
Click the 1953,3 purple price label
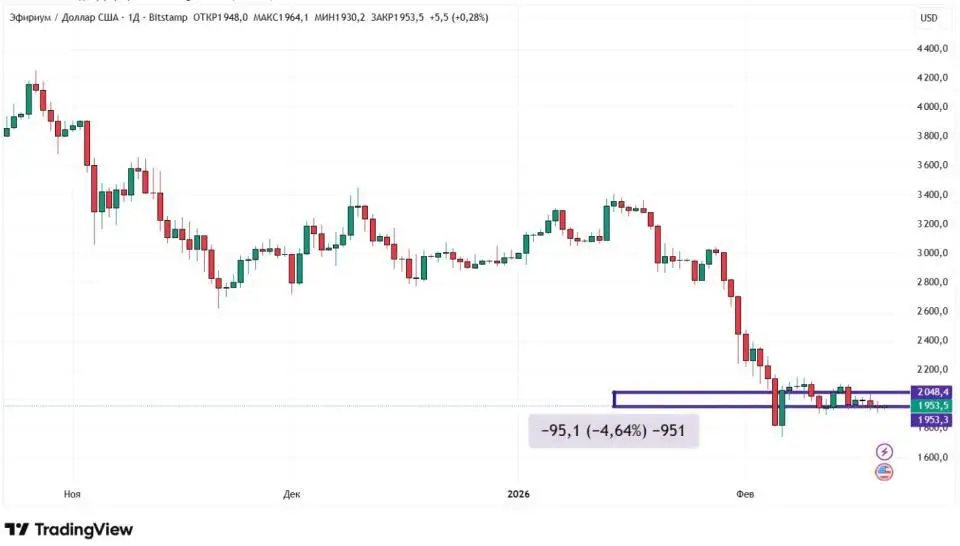pyautogui.click(x=931, y=420)
